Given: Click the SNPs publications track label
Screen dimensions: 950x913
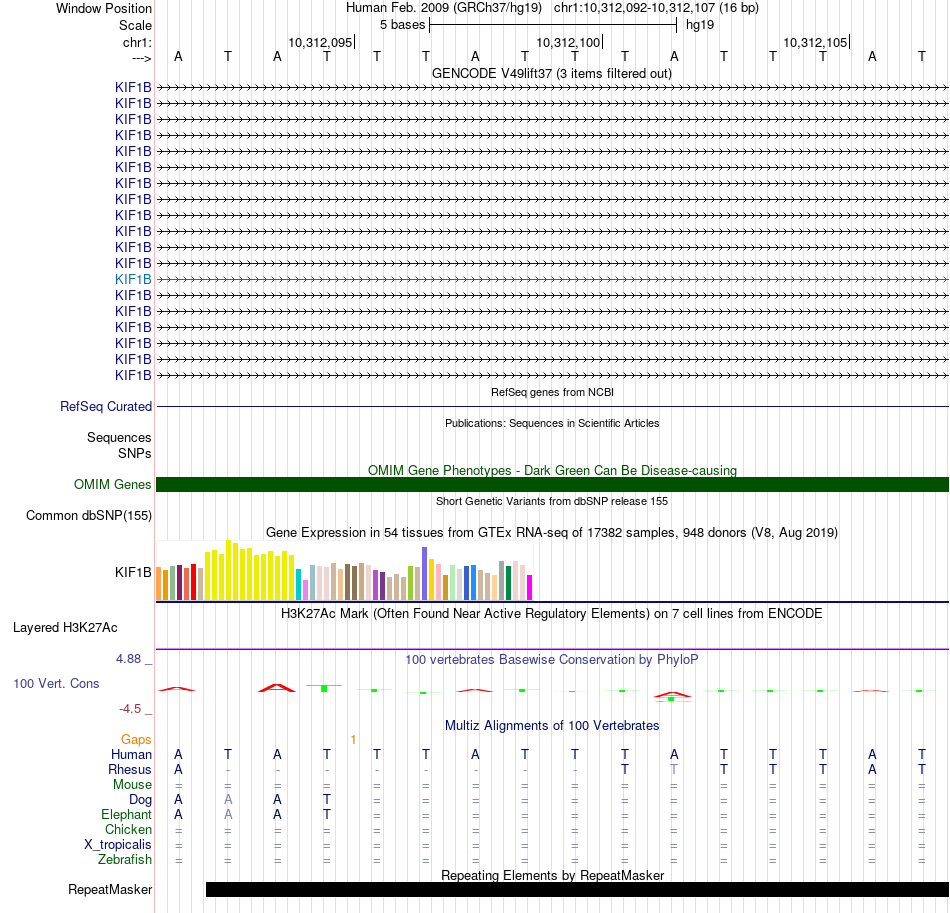Looking at the screenshot, I should click(x=135, y=453).
